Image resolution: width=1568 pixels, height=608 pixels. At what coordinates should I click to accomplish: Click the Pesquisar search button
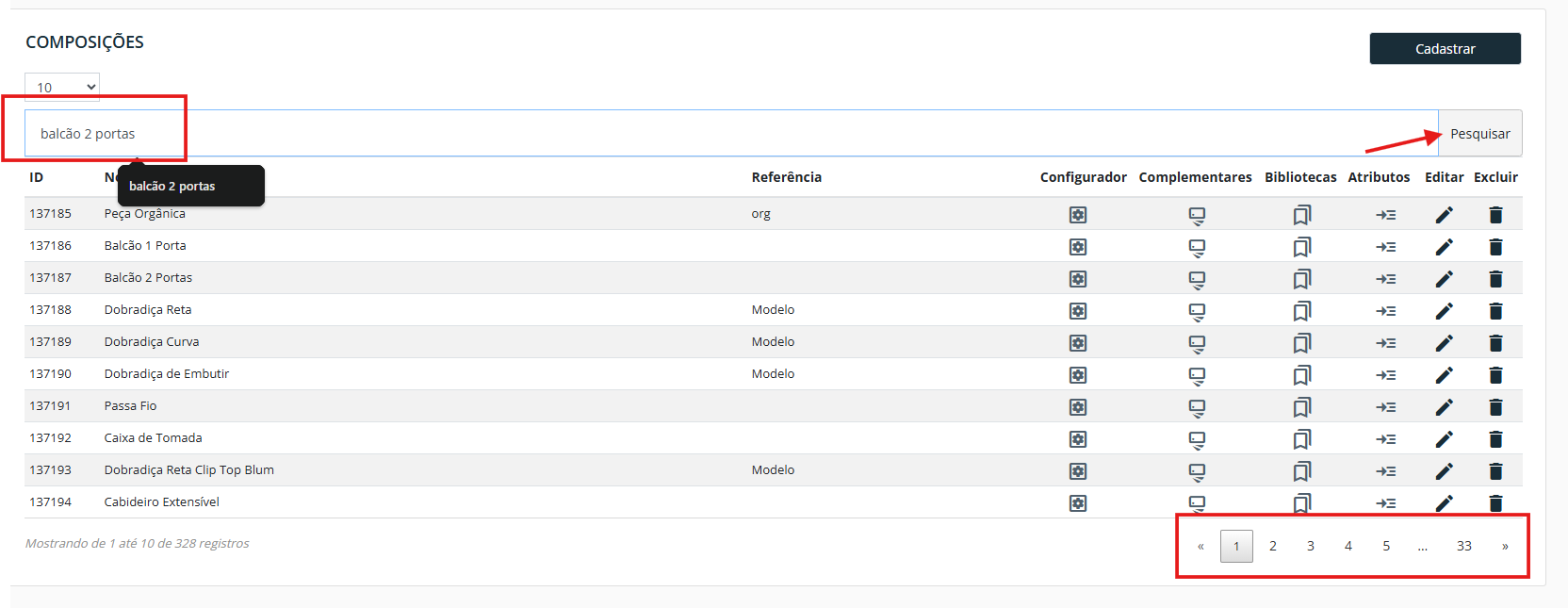click(x=1479, y=134)
